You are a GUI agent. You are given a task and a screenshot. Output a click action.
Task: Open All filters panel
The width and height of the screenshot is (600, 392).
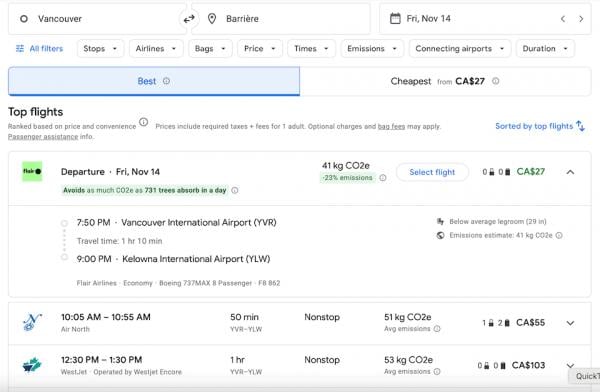pyautogui.click(x=39, y=49)
